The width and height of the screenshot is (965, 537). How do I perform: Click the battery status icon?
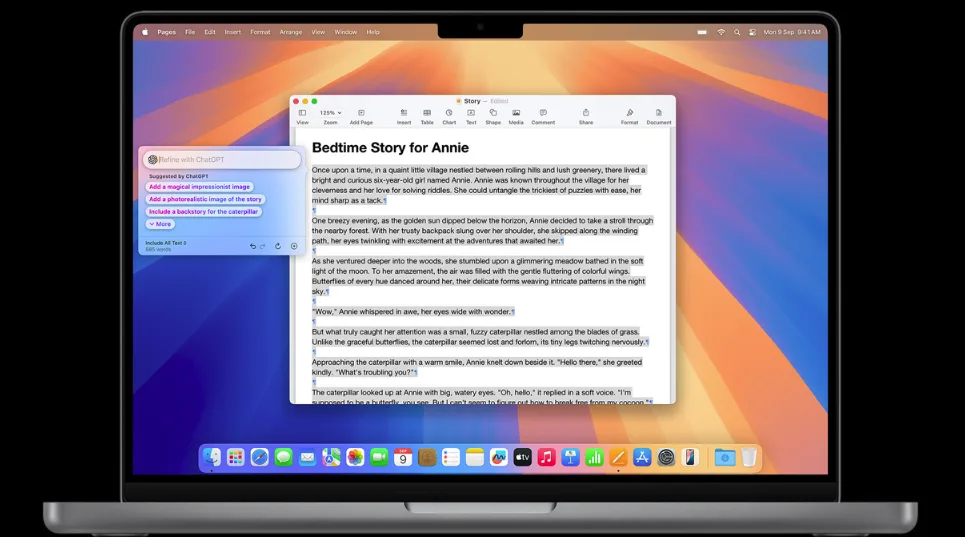tap(702, 32)
